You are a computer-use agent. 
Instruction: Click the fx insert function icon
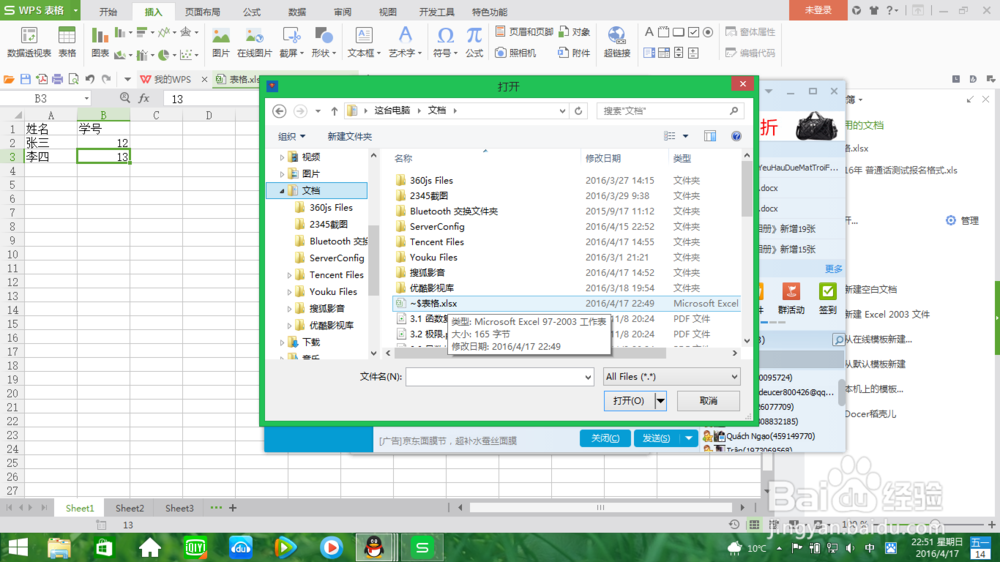(x=144, y=98)
